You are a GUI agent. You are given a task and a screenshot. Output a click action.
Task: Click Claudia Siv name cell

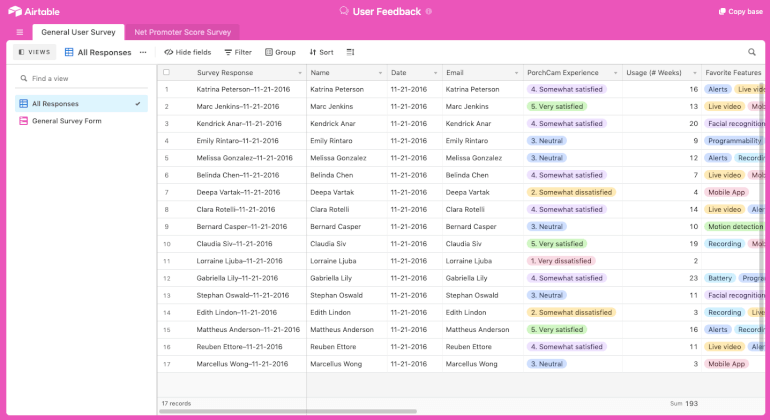[x=347, y=244]
